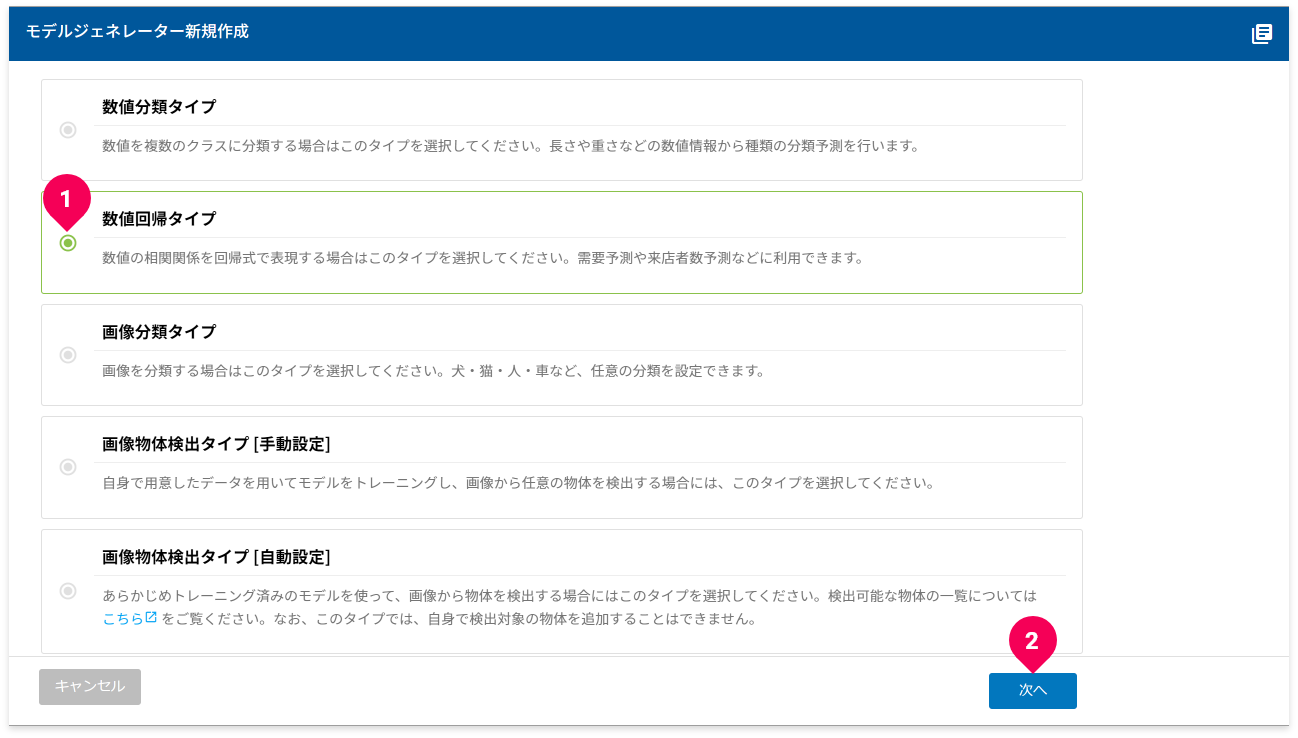Image resolution: width=1298 pixels, height=738 pixels.
Task: Open the こちら link for detectable objects
Action: pyautogui.click(x=129, y=619)
